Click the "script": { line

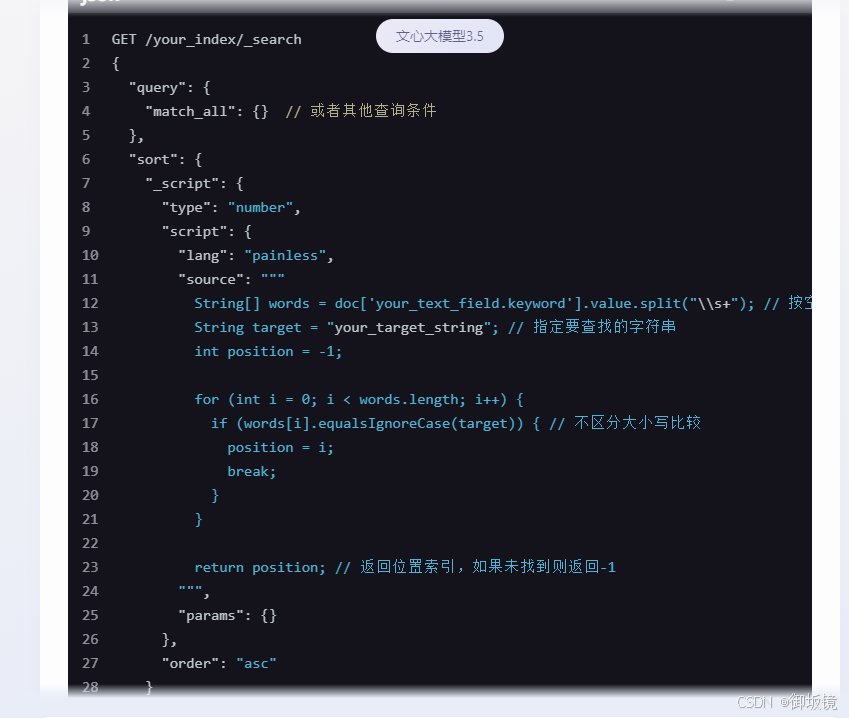(207, 231)
